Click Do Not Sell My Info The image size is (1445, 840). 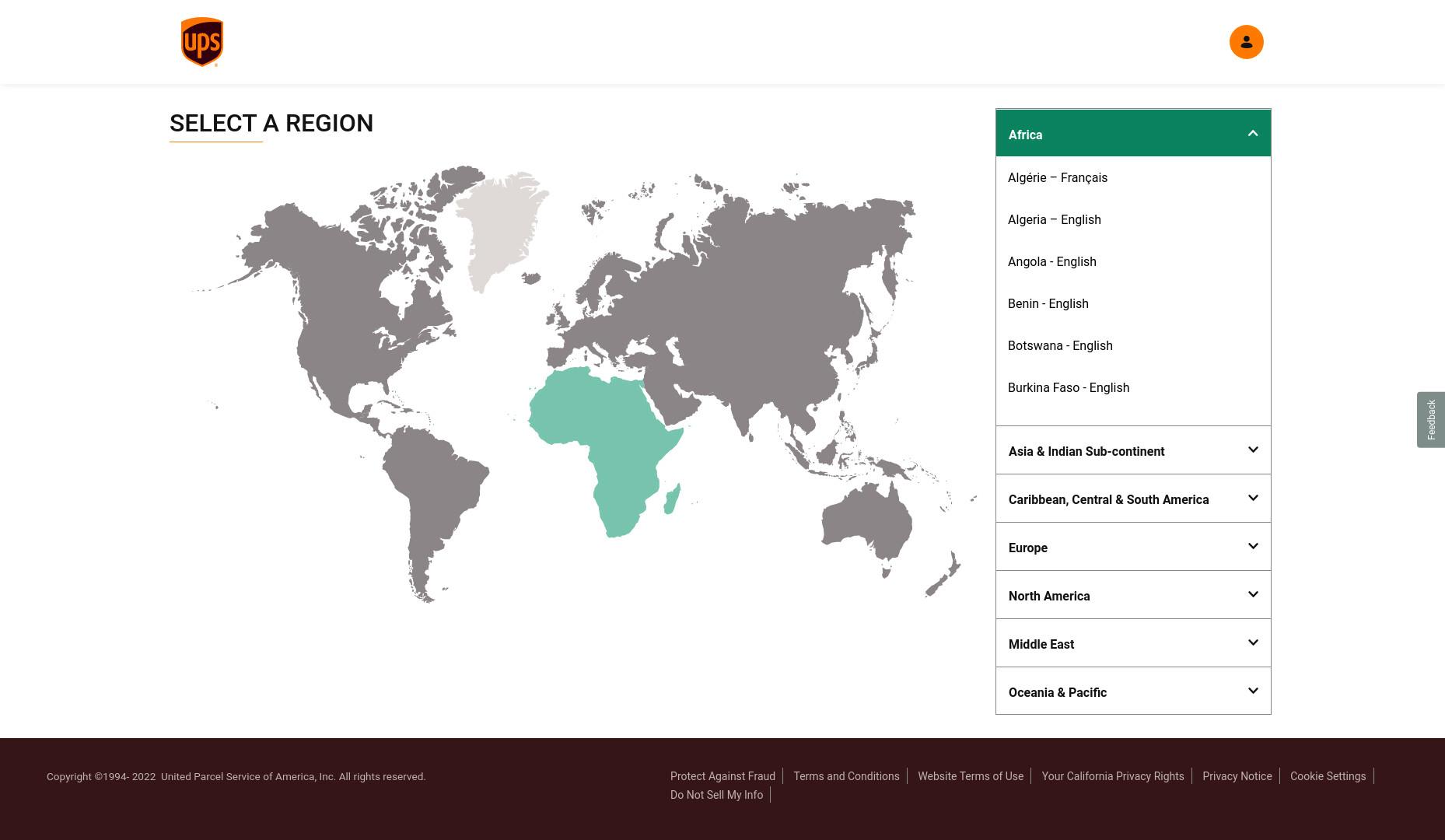pos(716,795)
